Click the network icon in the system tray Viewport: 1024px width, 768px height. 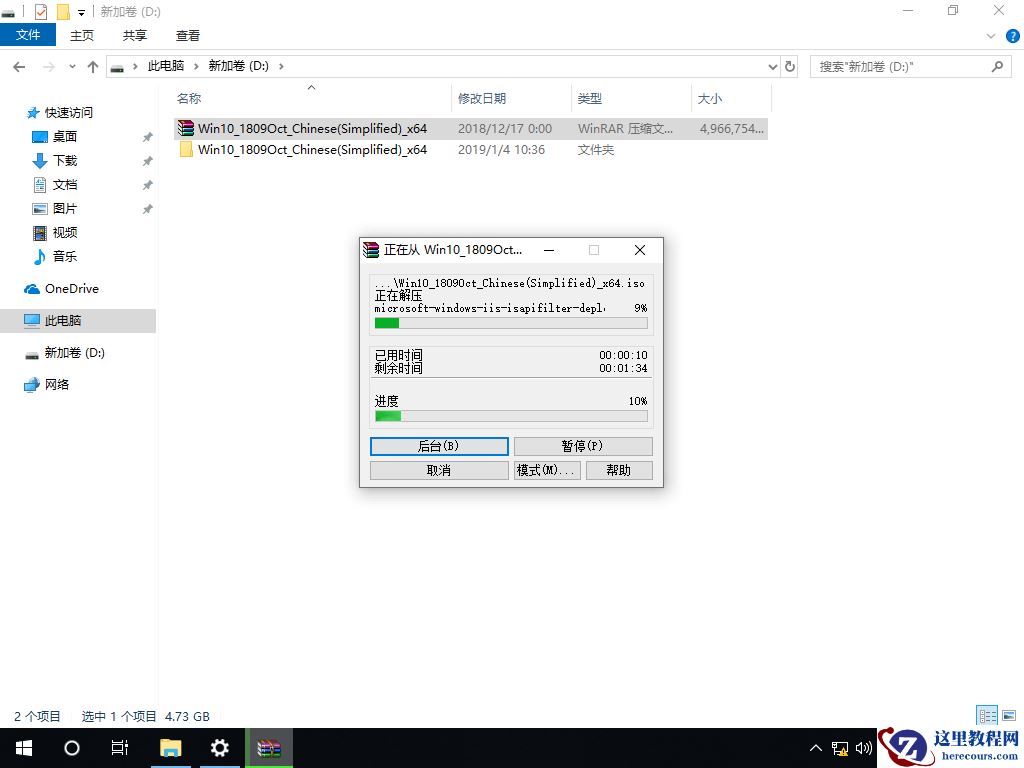tap(842, 747)
